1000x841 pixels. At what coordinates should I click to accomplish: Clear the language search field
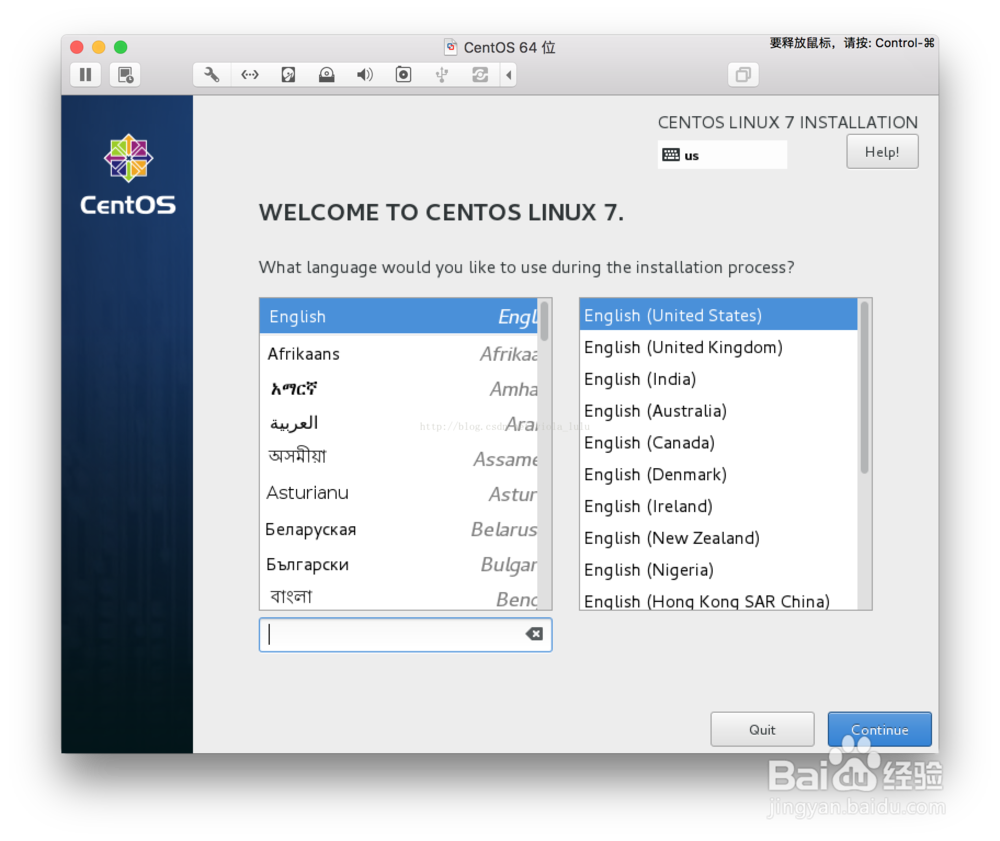tap(534, 634)
